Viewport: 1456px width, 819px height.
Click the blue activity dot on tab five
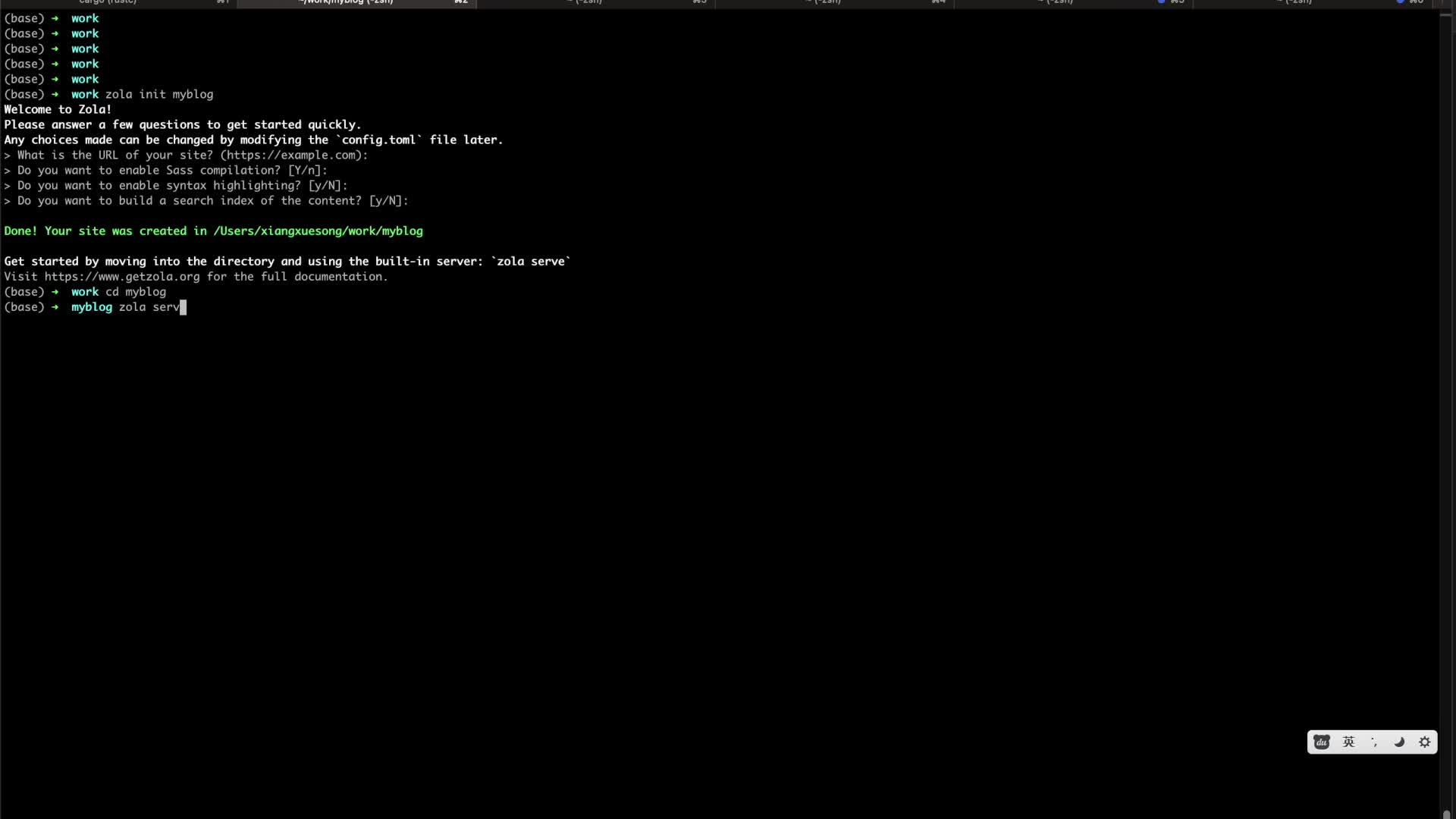tap(1161, 2)
